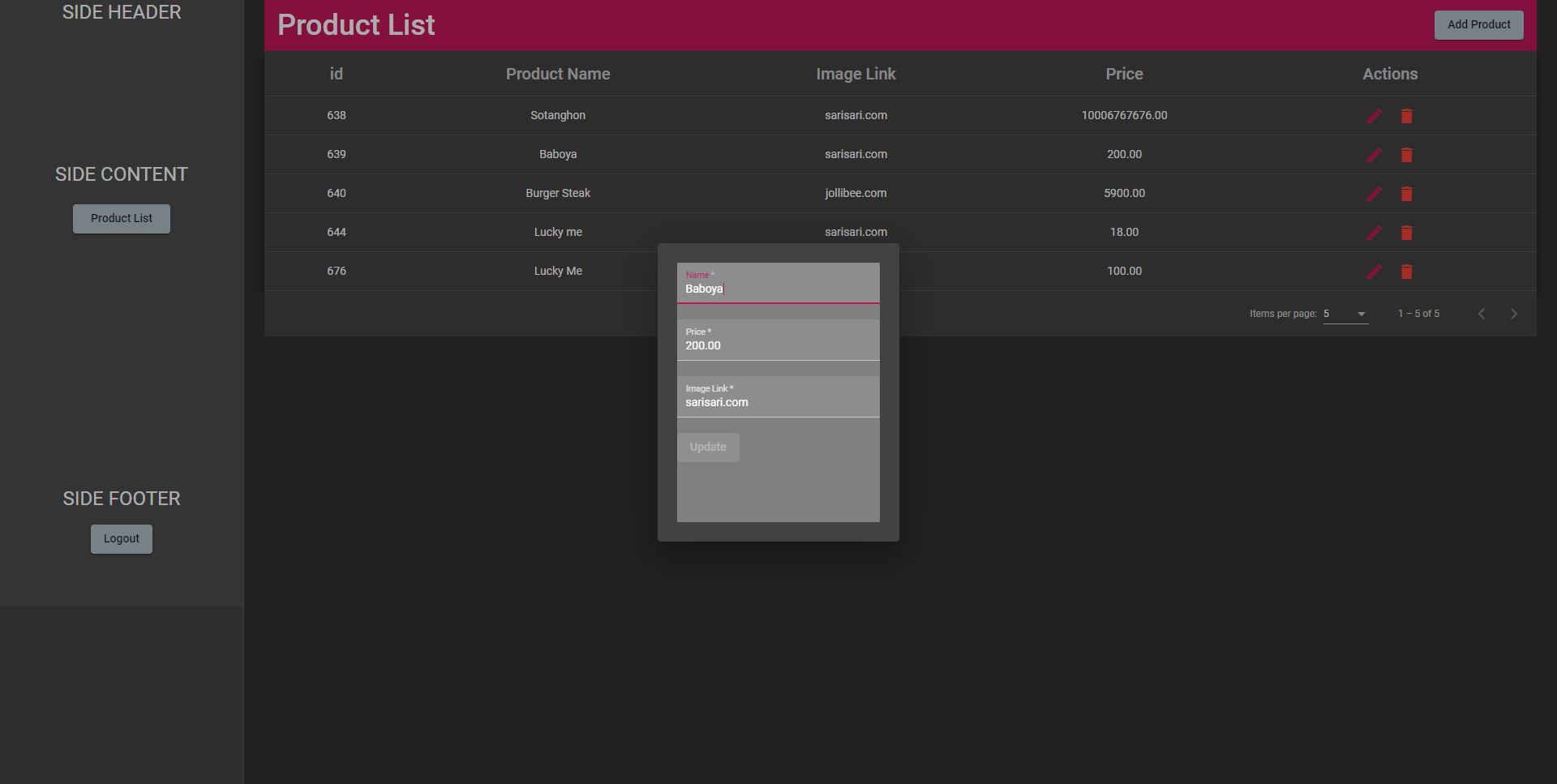
Task: Edit the Sotanghon product row
Action: coord(1374,116)
